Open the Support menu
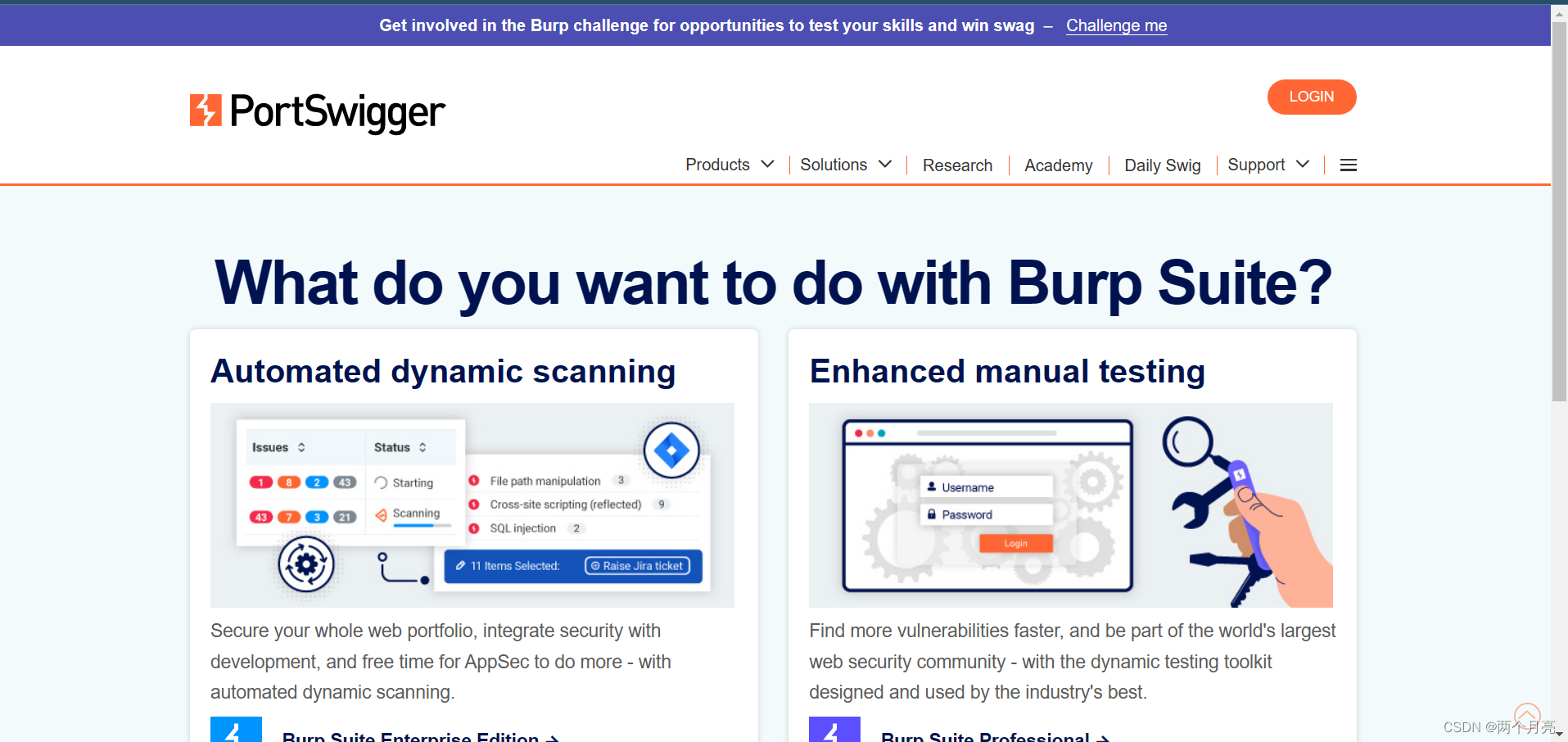Screen dimensions: 1568x742 [x=1256, y=165]
